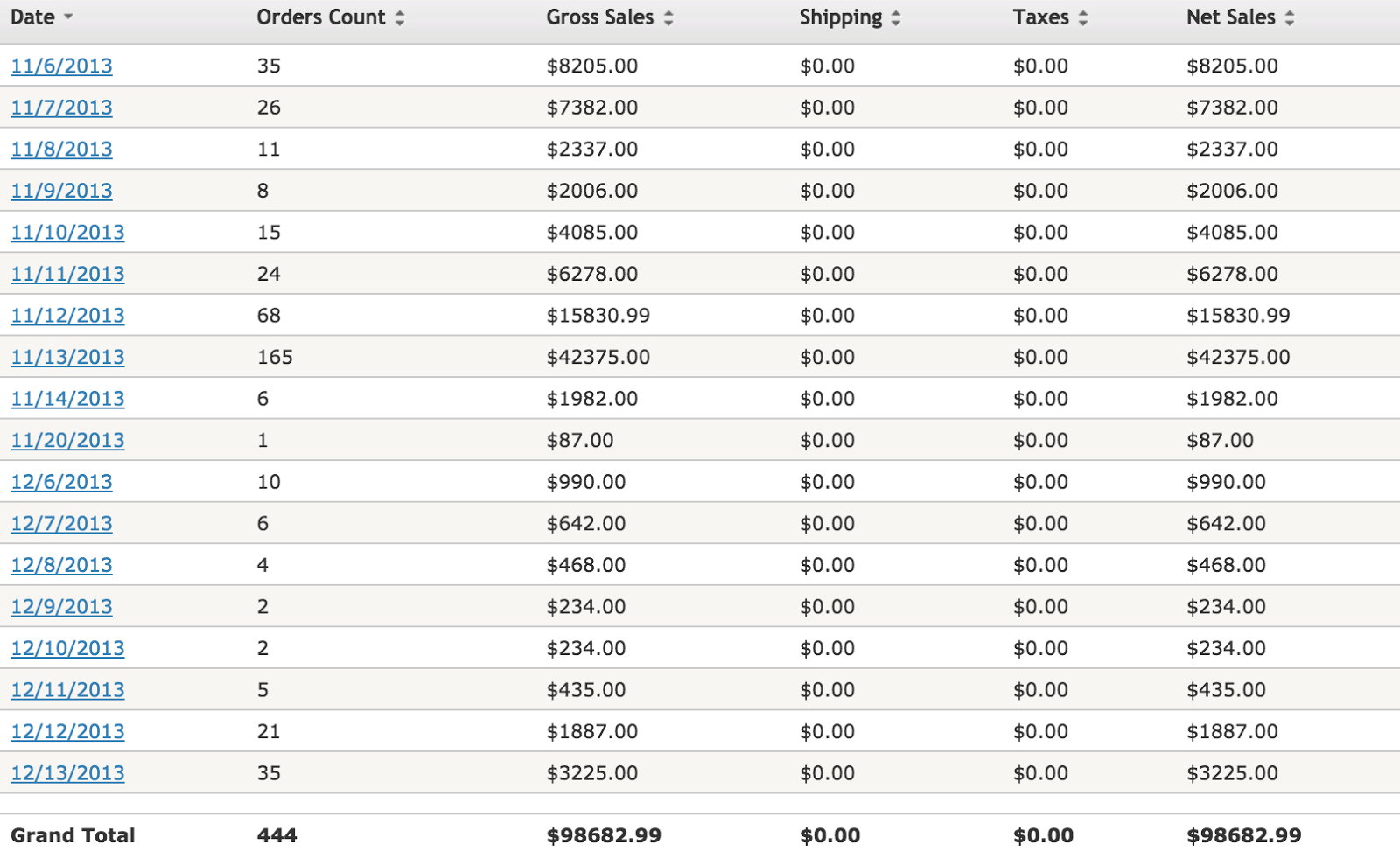The height and width of the screenshot is (851, 1400).
Task: Open the 12/6/2013 date link
Action: click(x=61, y=482)
